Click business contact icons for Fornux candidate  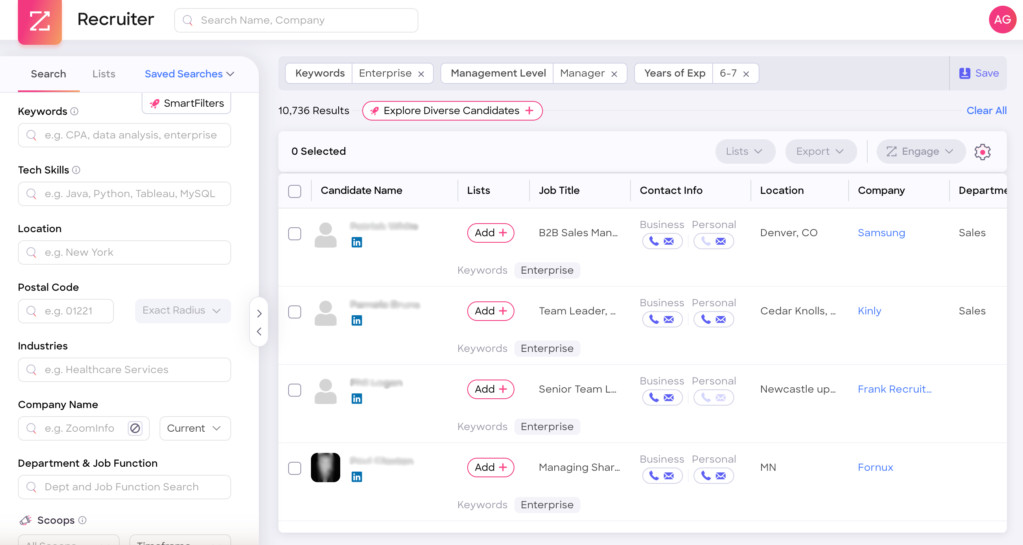662,476
